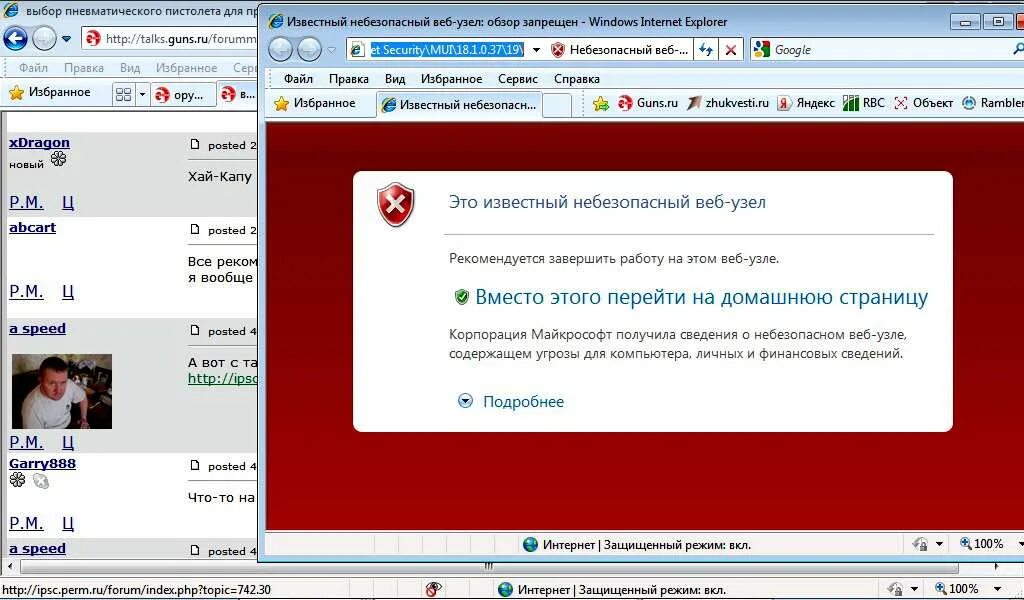Viewport: 1024px width, 600px height.
Task: Open the Файл menu in the guns.ru window
Action: (33, 68)
